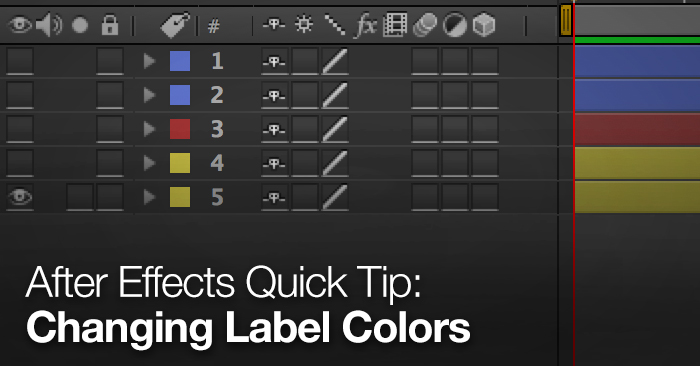Image resolution: width=700 pixels, height=366 pixels.
Task: Click the Video eye column header icon
Action: pyautogui.click(x=20, y=25)
